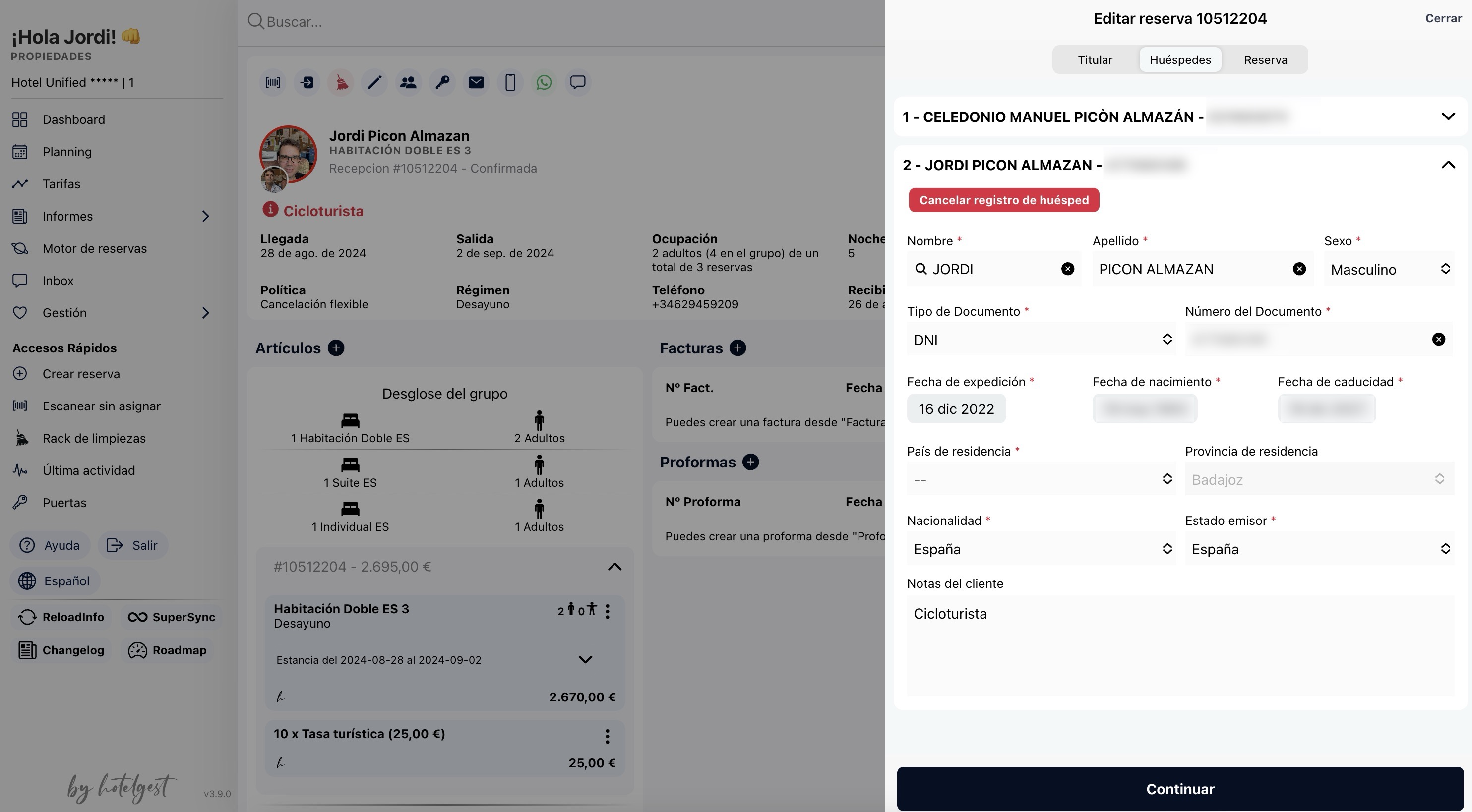1472x812 pixels.
Task: Switch to the Reserva tab
Action: pyautogui.click(x=1265, y=60)
